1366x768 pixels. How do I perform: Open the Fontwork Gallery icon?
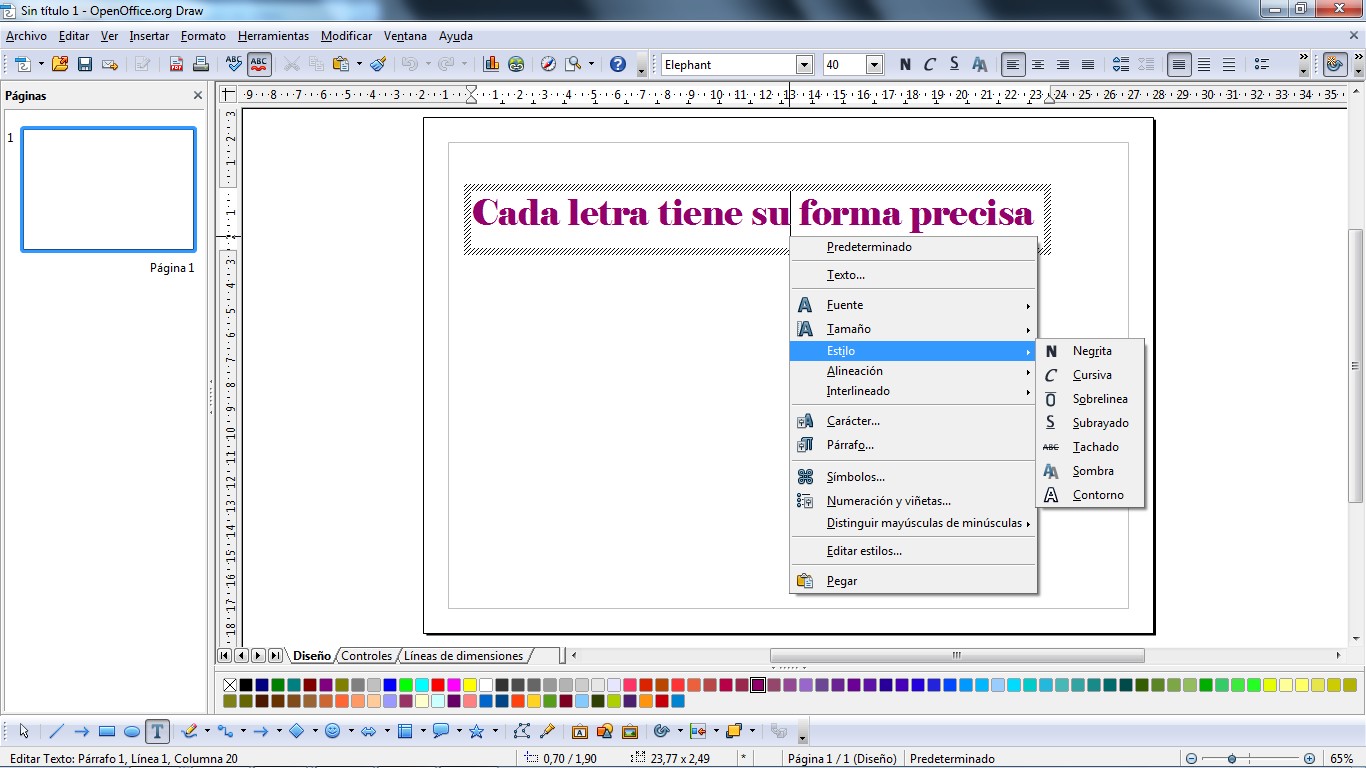click(580, 731)
